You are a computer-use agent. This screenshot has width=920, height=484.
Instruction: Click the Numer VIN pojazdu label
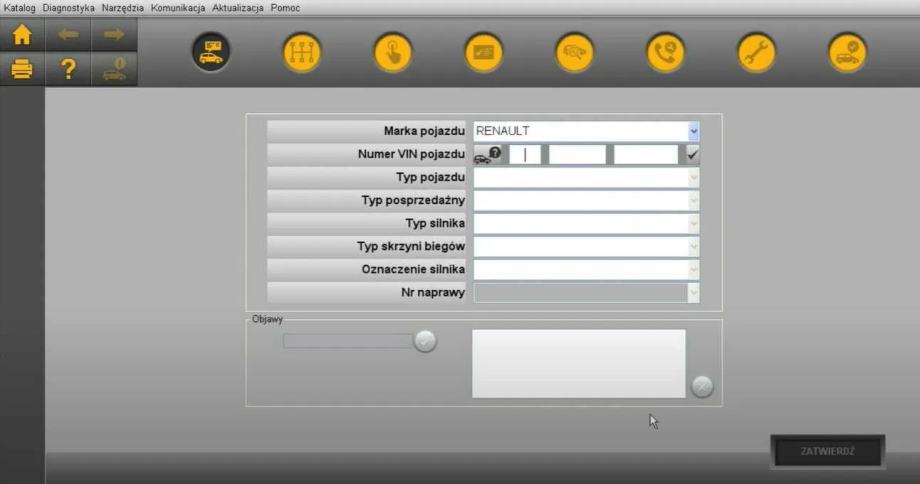411,154
